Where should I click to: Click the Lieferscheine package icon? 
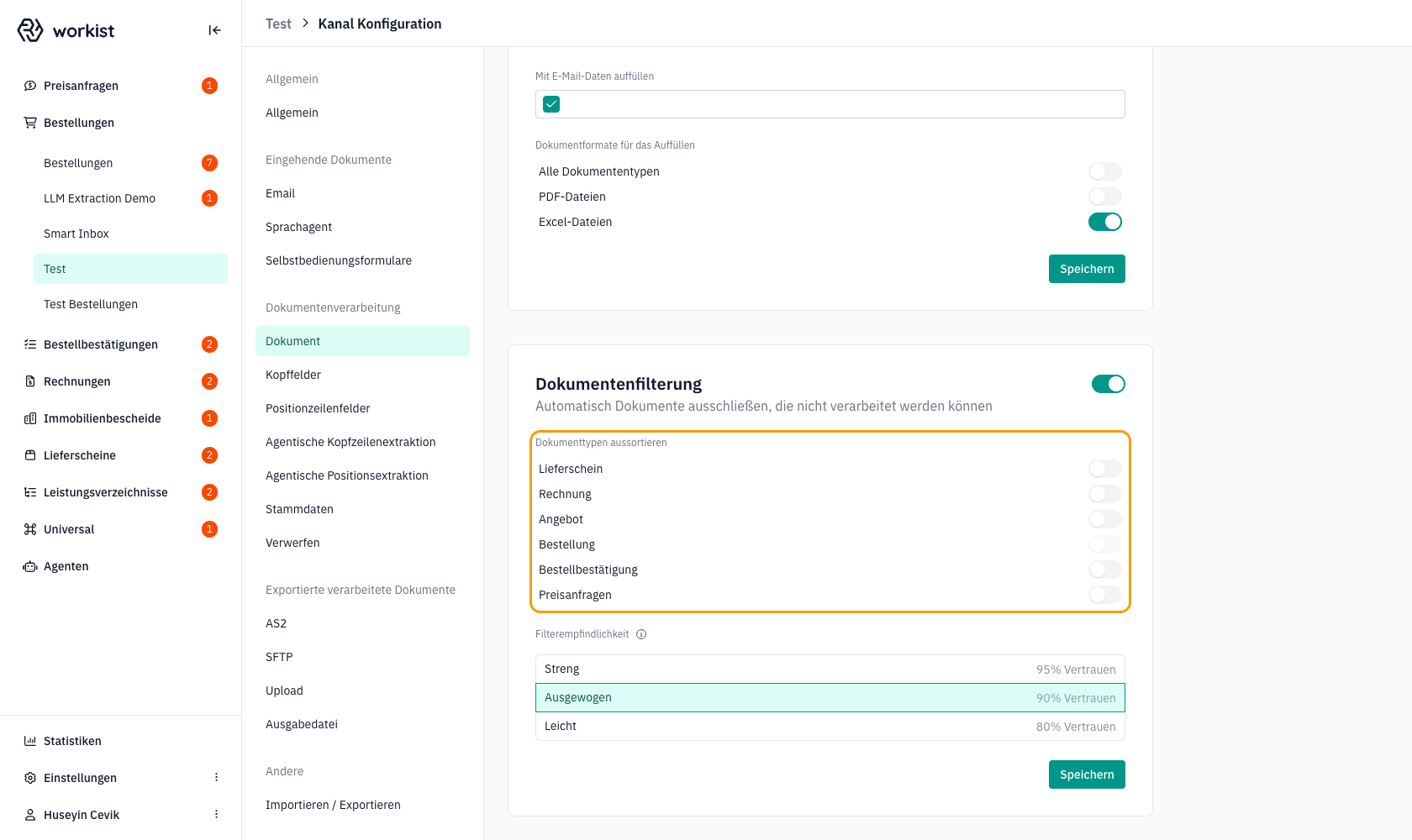[x=30, y=455]
